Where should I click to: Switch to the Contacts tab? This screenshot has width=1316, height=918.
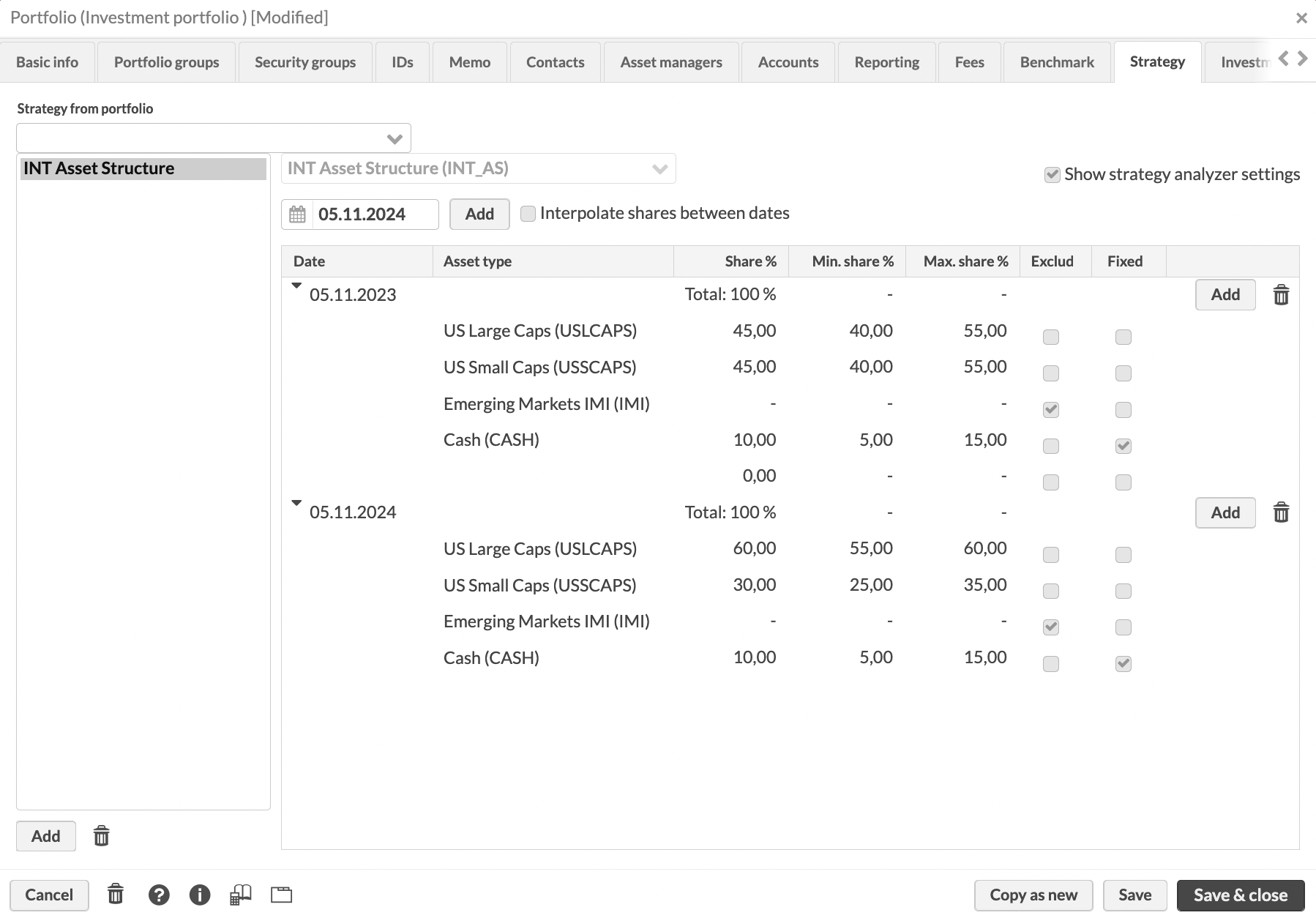[556, 62]
